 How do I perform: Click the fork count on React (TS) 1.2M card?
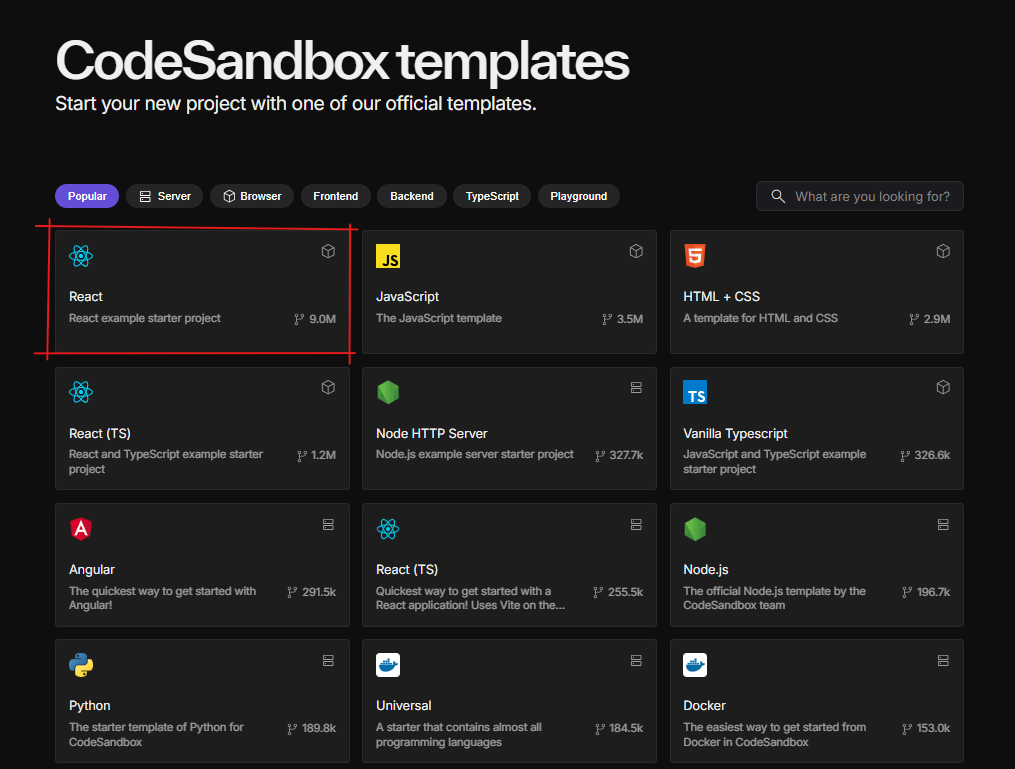click(x=316, y=456)
